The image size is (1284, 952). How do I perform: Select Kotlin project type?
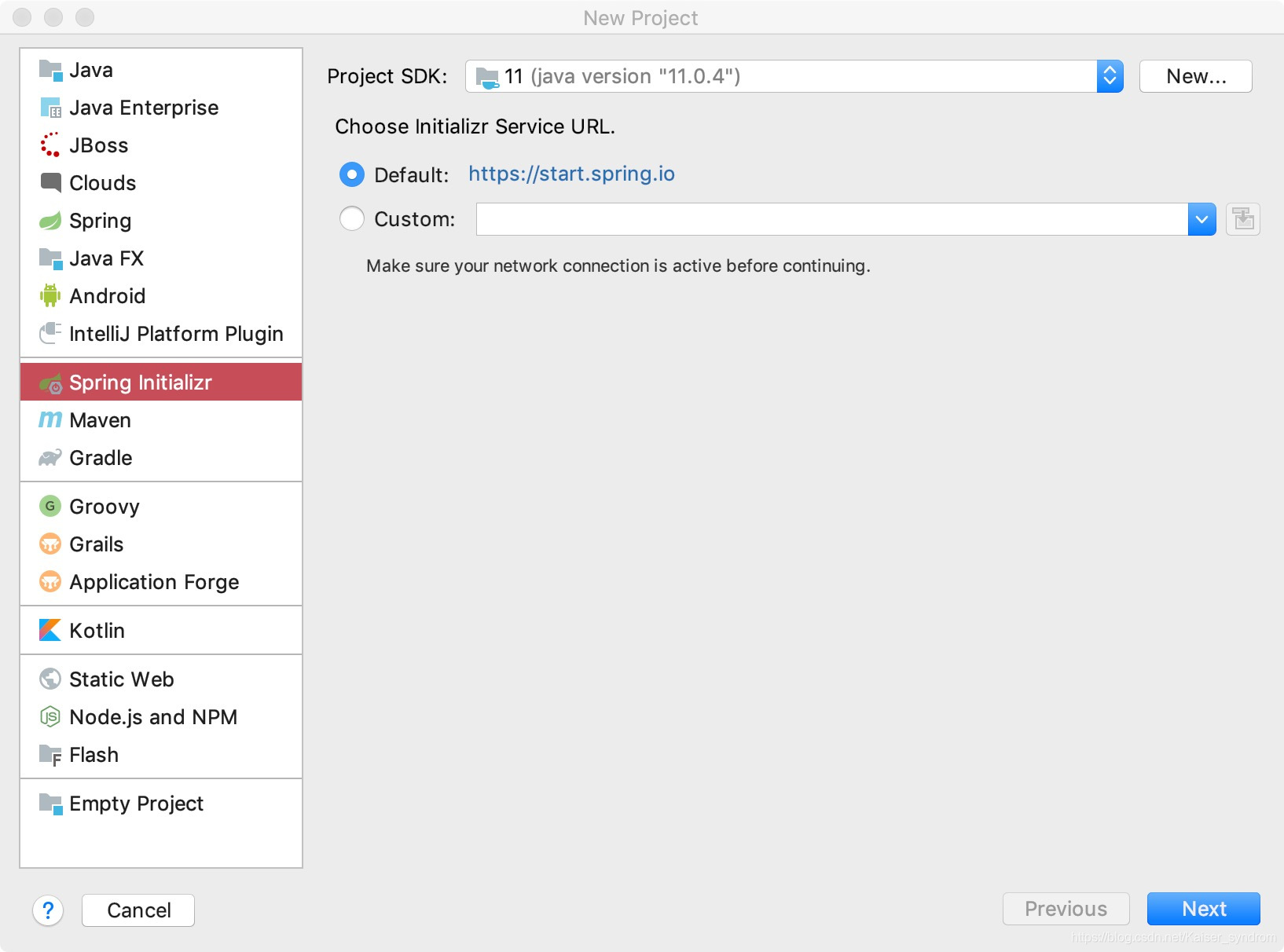tap(161, 631)
